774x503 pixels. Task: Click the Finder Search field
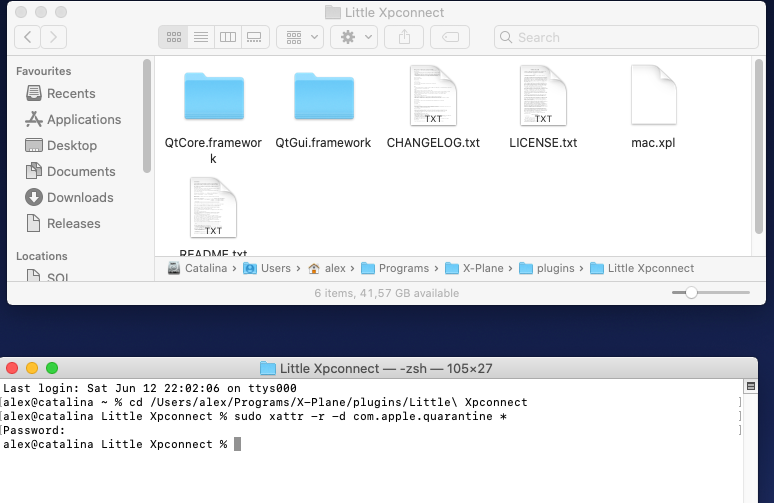coord(626,37)
